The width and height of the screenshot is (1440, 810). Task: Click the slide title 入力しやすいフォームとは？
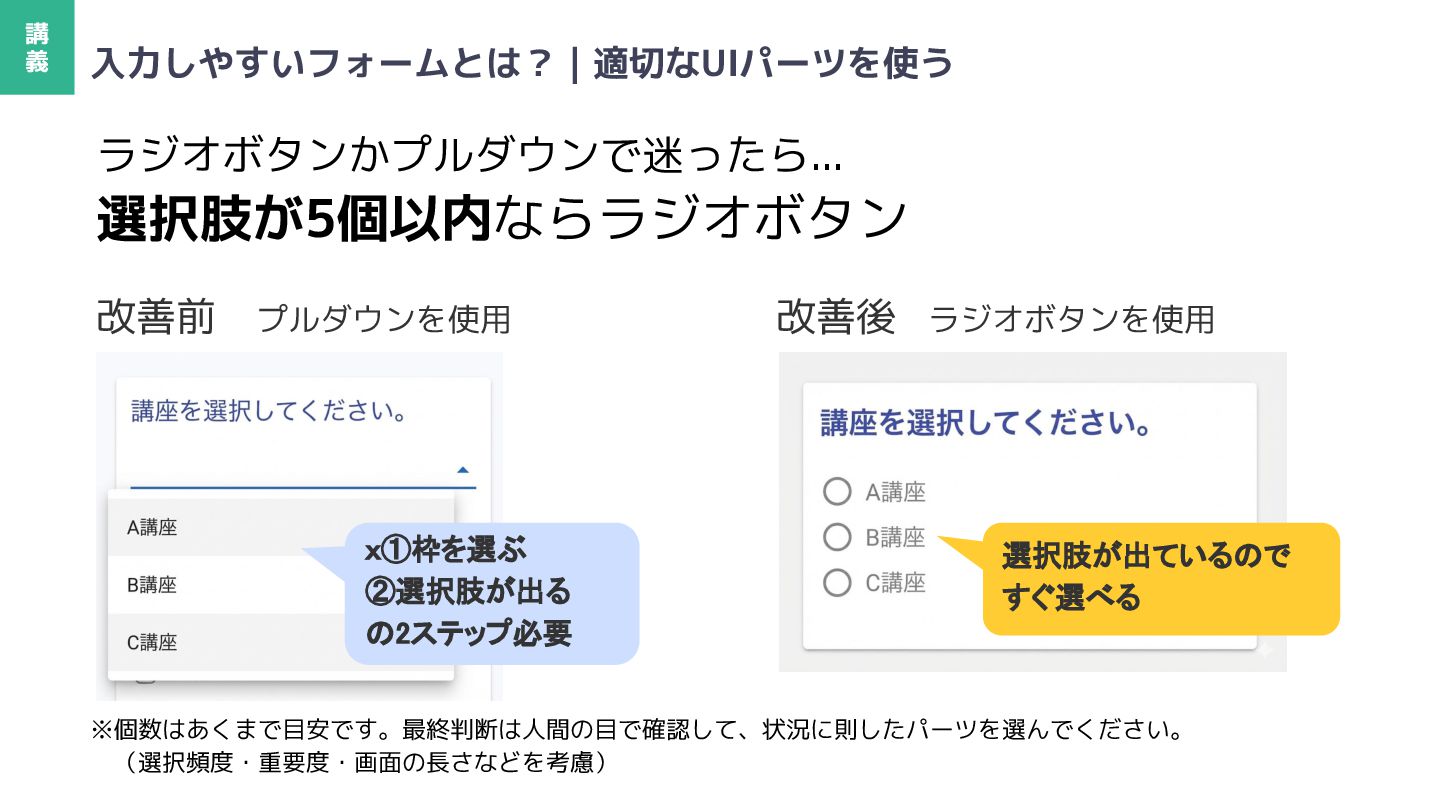click(322, 64)
